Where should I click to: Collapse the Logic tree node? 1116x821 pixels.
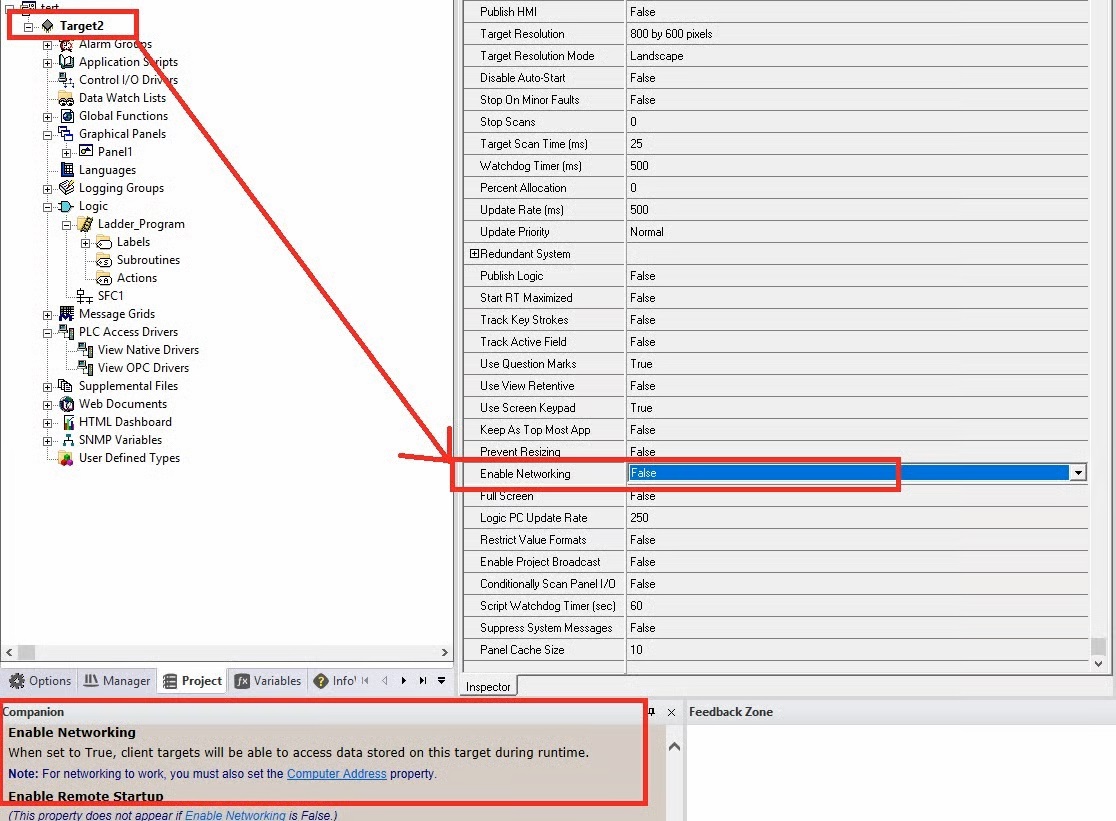(x=47, y=207)
